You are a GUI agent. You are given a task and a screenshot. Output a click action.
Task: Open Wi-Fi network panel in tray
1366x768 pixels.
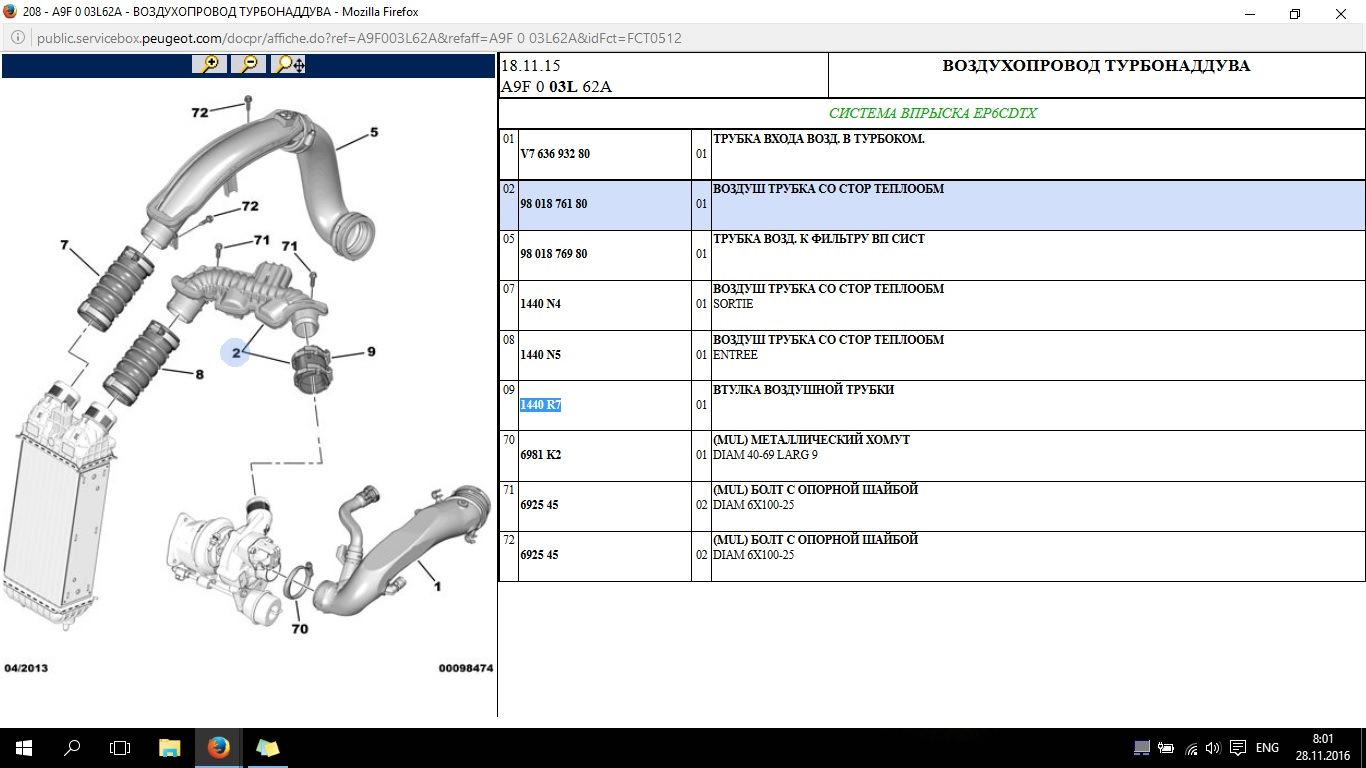coord(1191,748)
